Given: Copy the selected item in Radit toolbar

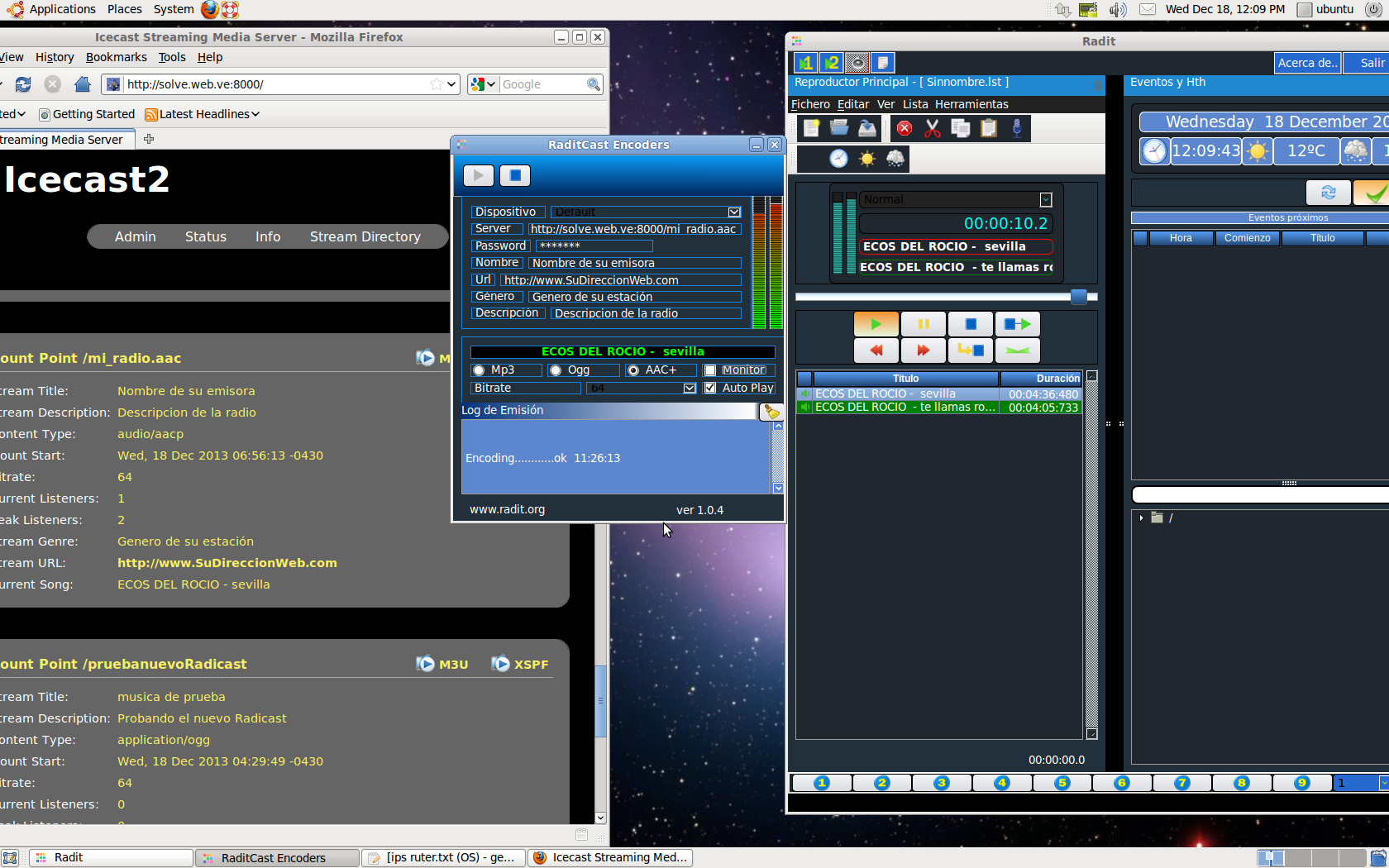Looking at the screenshot, I should [961, 128].
